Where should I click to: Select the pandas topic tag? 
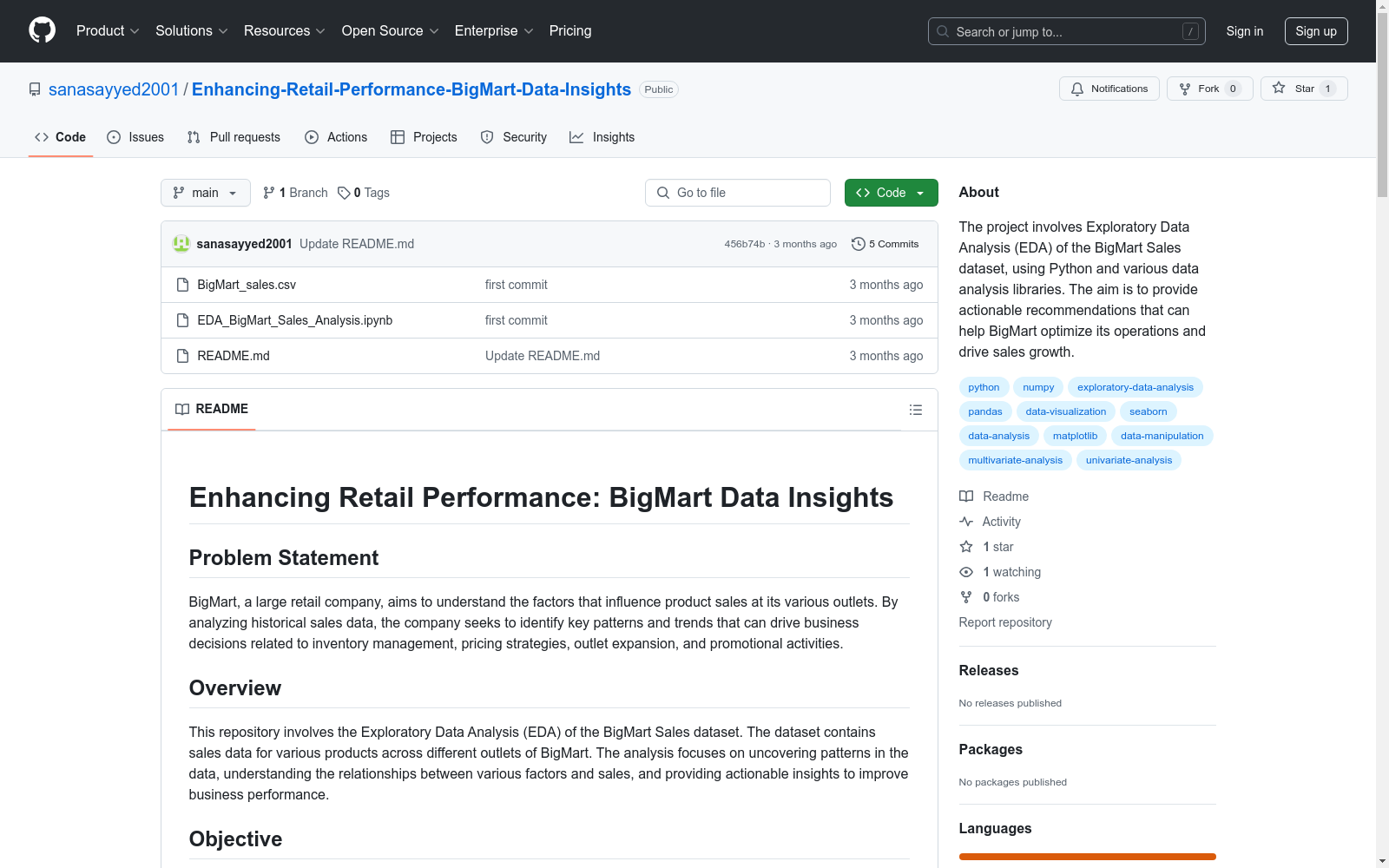coord(984,411)
